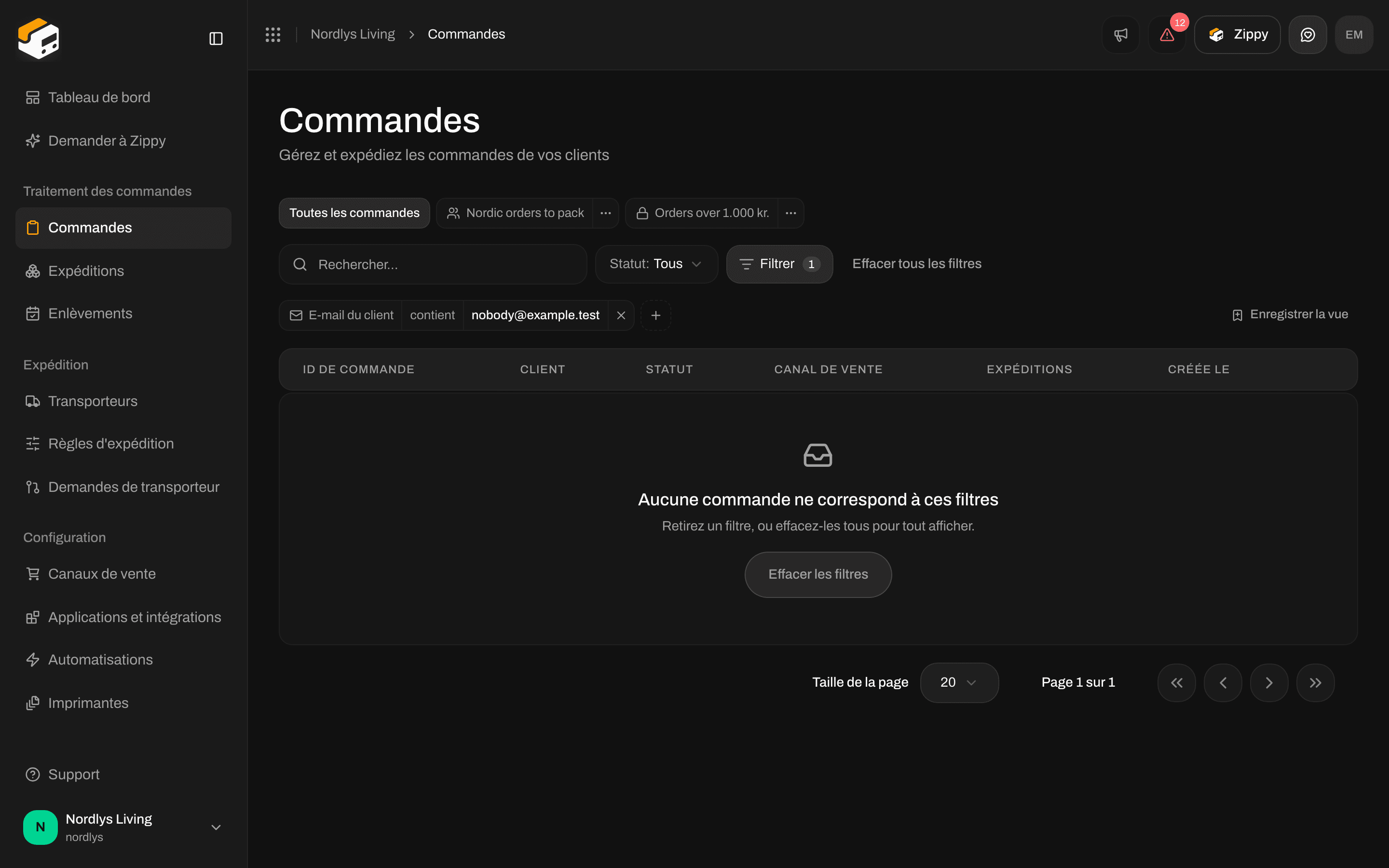Focus the Rechercher search field
This screenshot has height=868, width=1389.
tap(433, 264)
